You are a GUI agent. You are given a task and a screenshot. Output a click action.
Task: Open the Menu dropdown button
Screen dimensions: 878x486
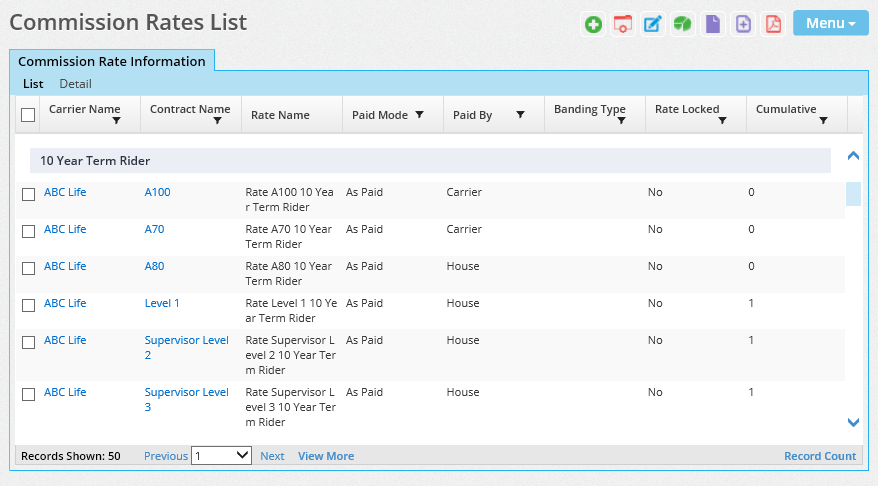pos(830,23)
